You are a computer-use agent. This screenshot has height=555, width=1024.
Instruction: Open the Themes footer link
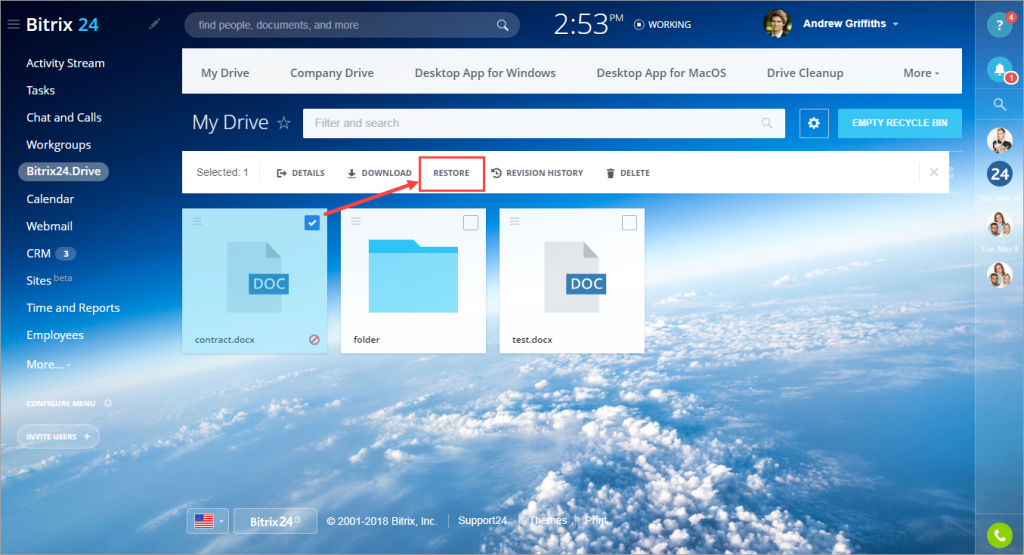(547, 520)
